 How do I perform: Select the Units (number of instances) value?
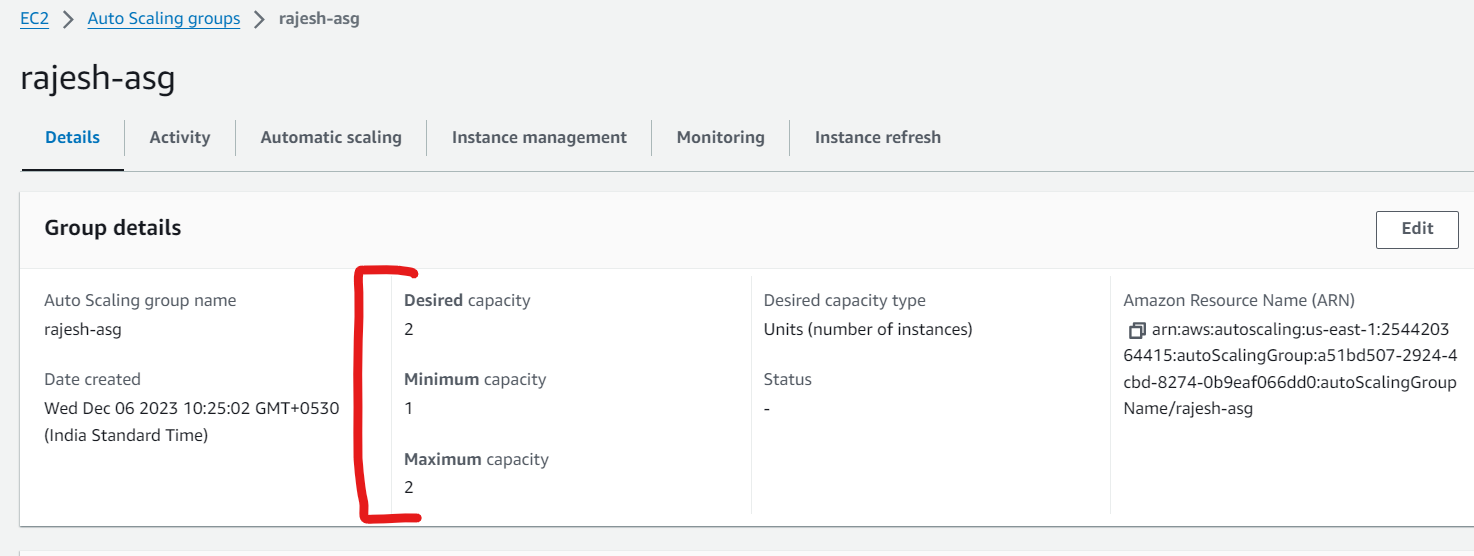868,329
